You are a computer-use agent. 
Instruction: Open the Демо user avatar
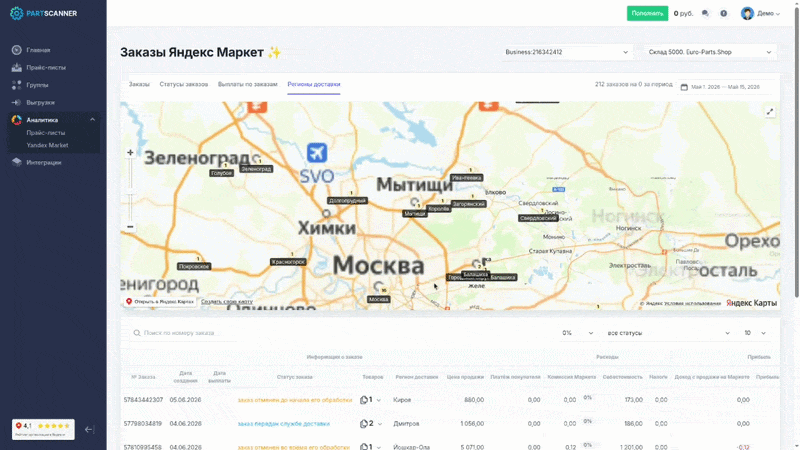(x=747, y=13)
